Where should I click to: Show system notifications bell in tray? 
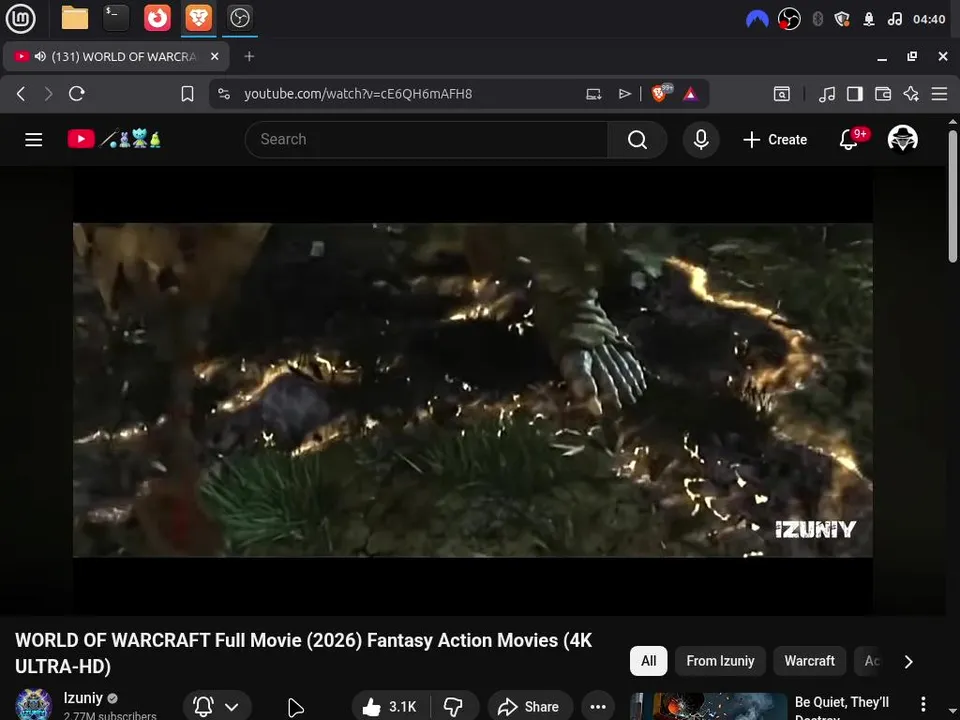tap(869, 20)
